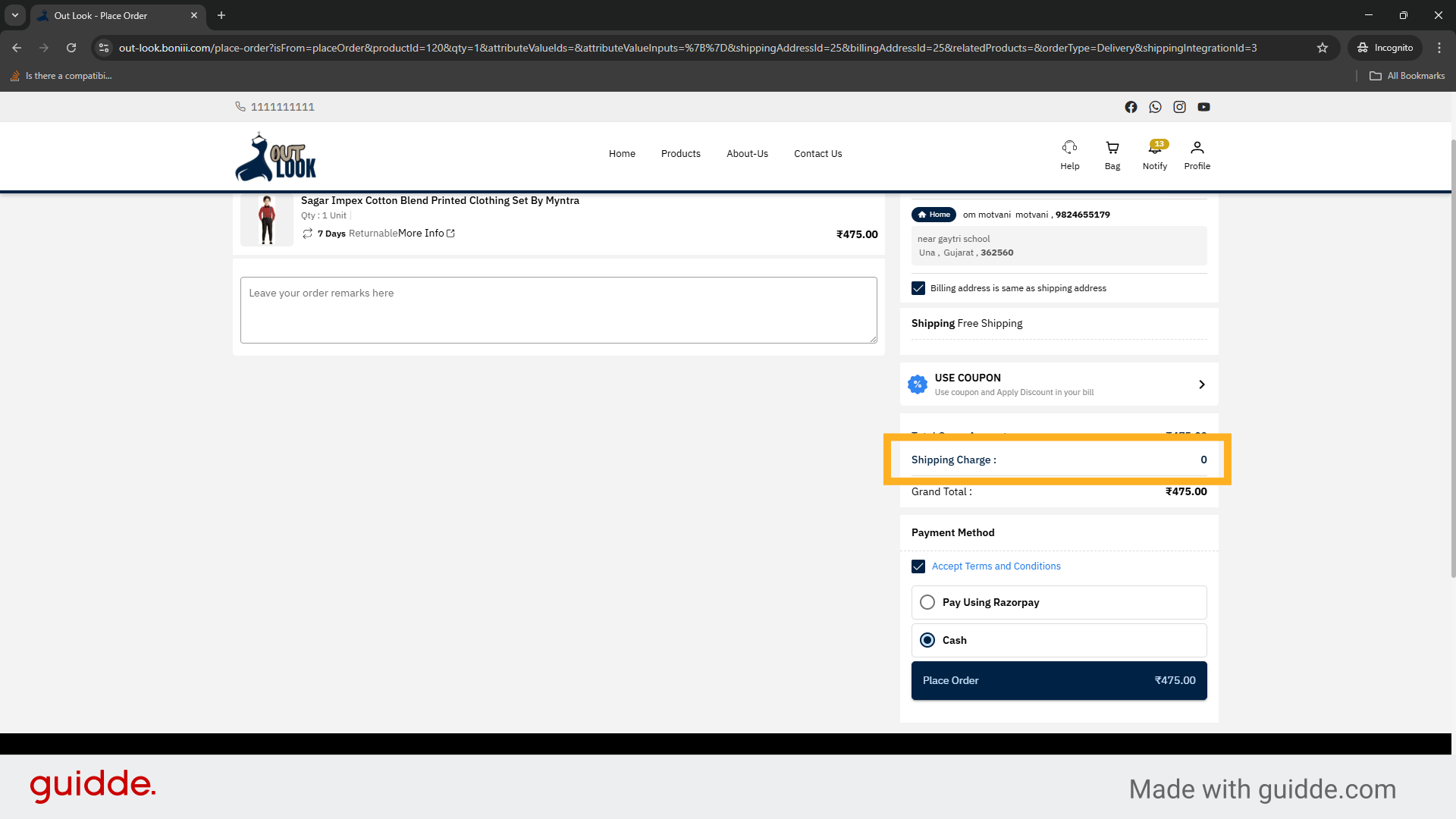Uncheck billing same as shipping address

tap(918, 288)
